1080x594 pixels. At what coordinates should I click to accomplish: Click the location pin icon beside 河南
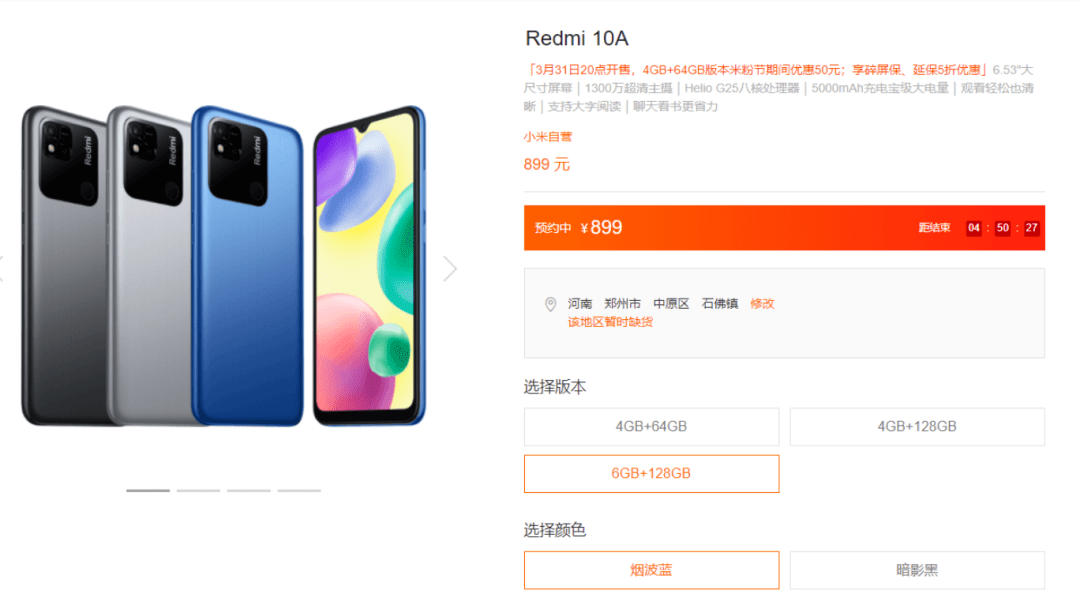click(x=550, y=304)
